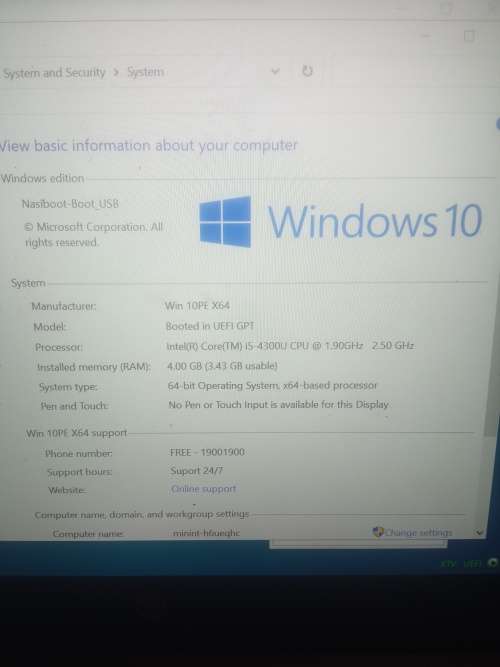500x667 pixels.
Task: Click the 'FREE - 19001900' phone number
Action: pyautogui.click(x=207, y=452)
